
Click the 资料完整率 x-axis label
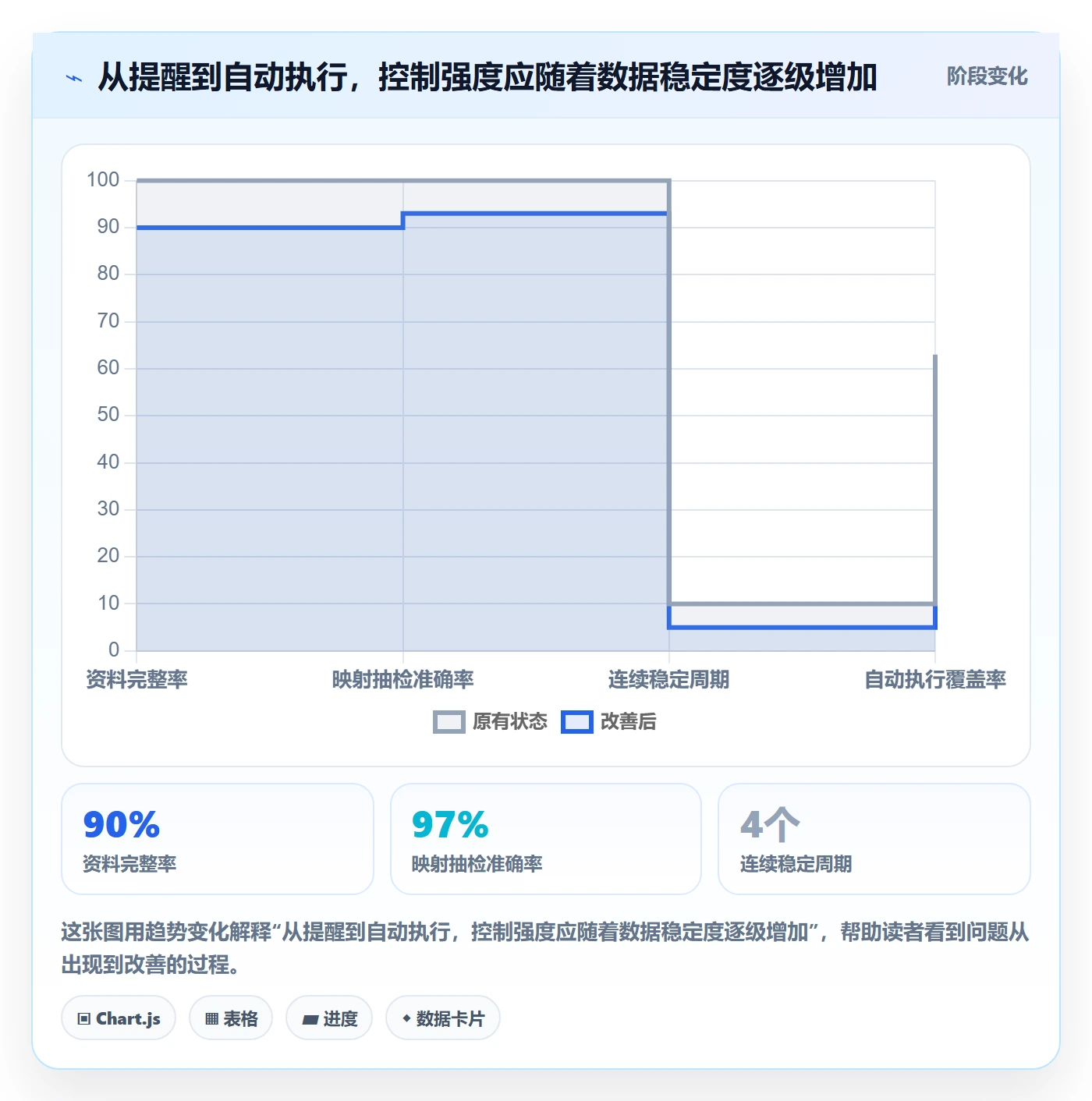(136, 680)
